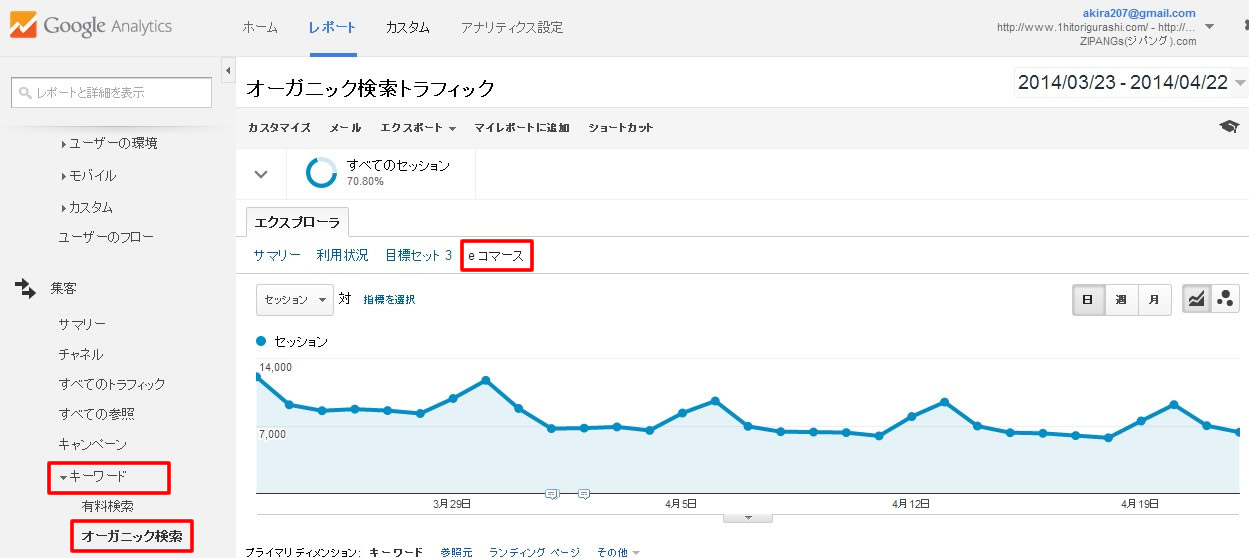
Task: Click the search reports input field
Action: point(111,92)
